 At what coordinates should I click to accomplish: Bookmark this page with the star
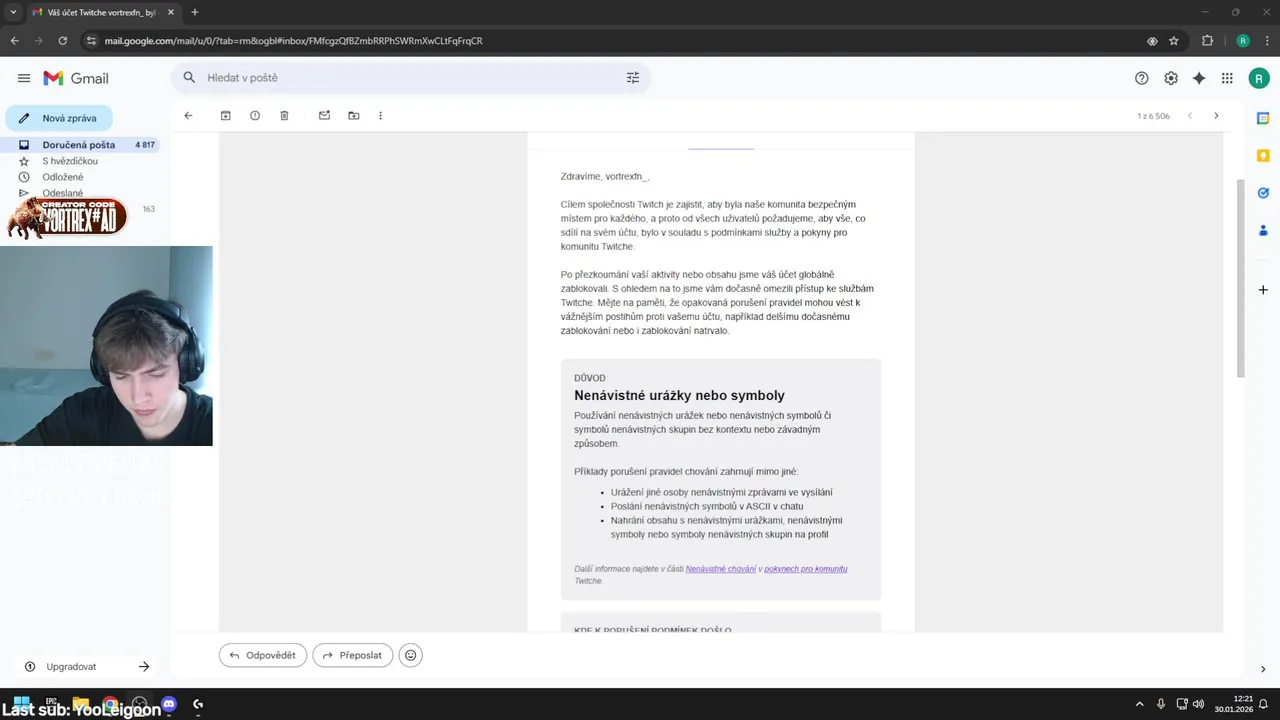pos(1174,41)
